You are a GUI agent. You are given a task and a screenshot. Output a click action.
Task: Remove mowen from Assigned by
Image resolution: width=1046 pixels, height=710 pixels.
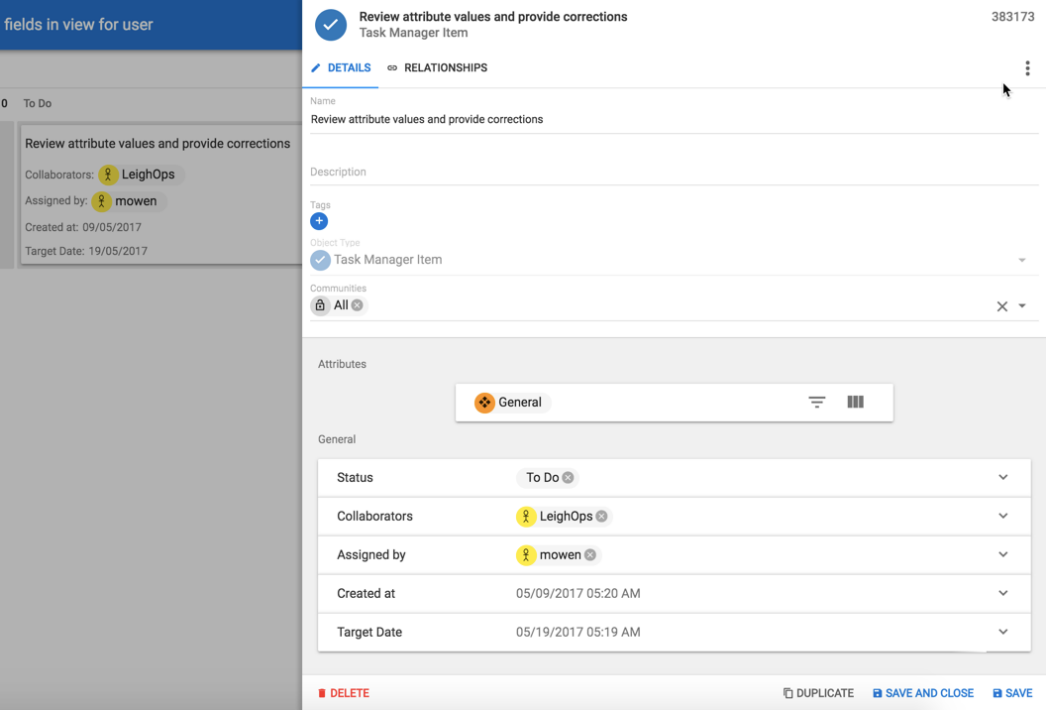point(590,555)
